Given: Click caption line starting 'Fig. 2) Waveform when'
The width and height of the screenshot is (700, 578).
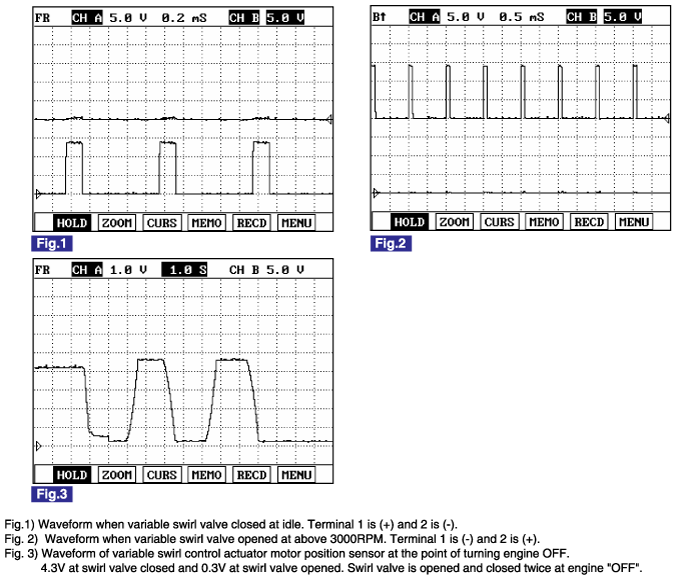Looking at the screenshot, I should click(272, 539).
